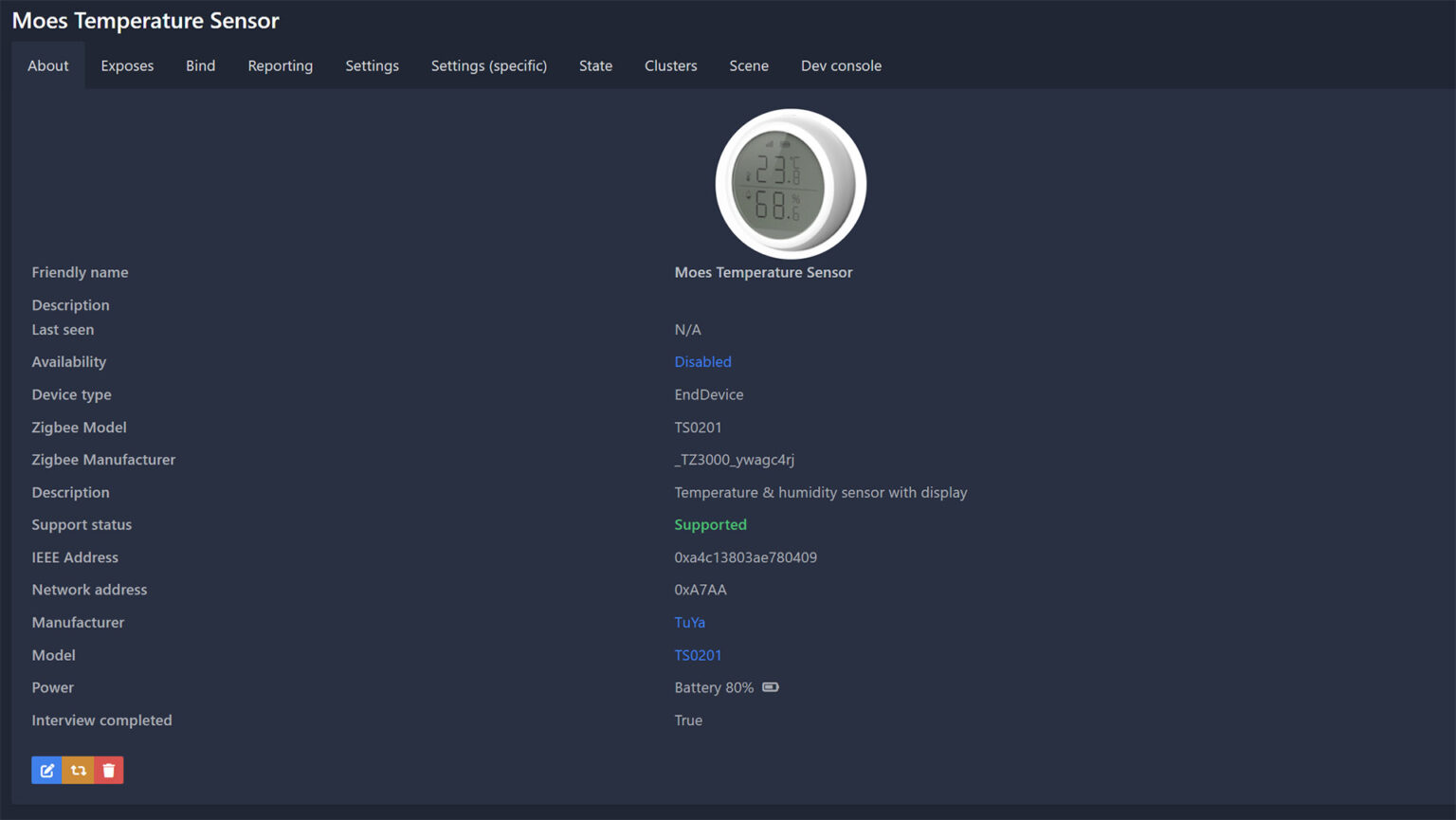Click the green Supported status text
Screen dimensions: 1456x820
(710, 525)
